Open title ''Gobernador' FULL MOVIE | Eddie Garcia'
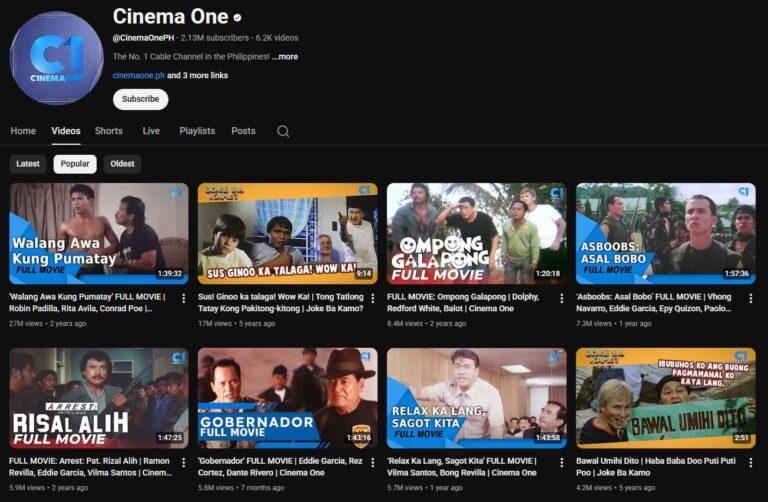Screen dimensions: 768x502 280,467
